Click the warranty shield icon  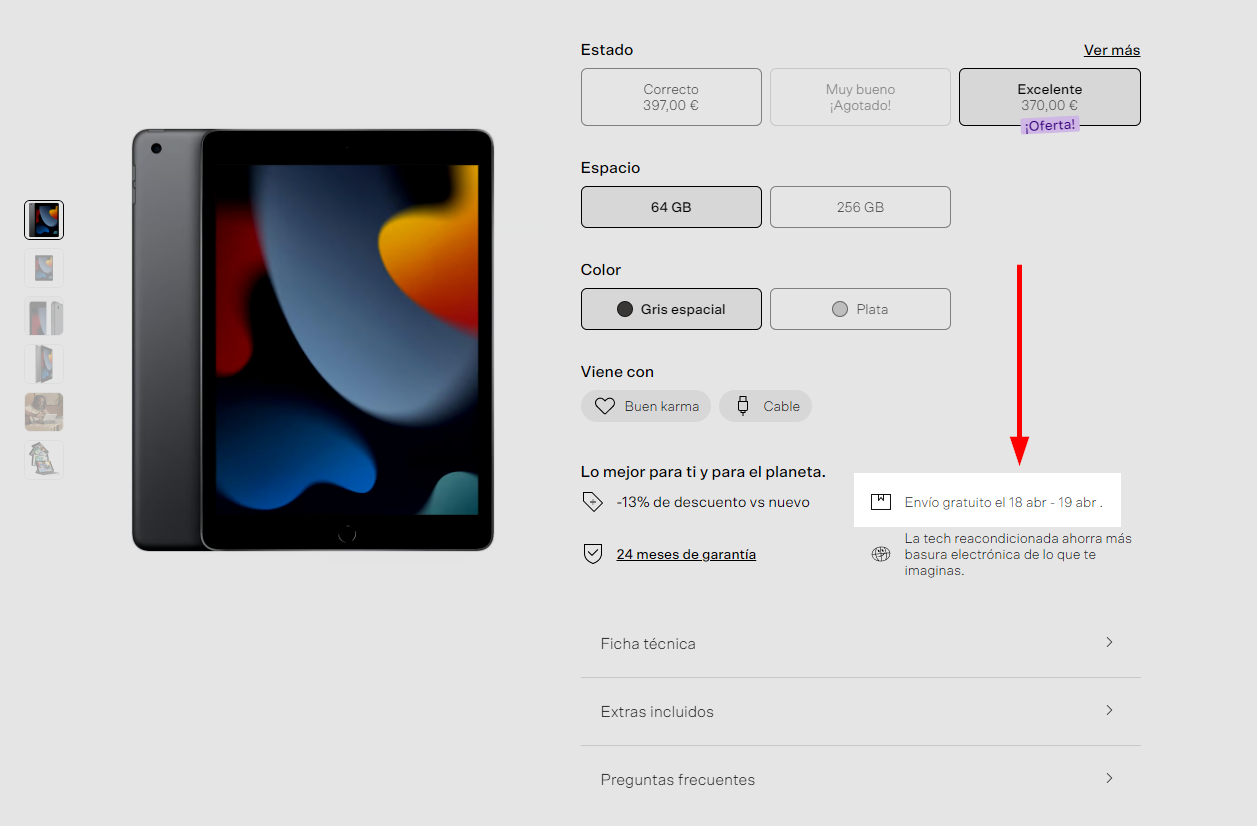click(592, 554)
